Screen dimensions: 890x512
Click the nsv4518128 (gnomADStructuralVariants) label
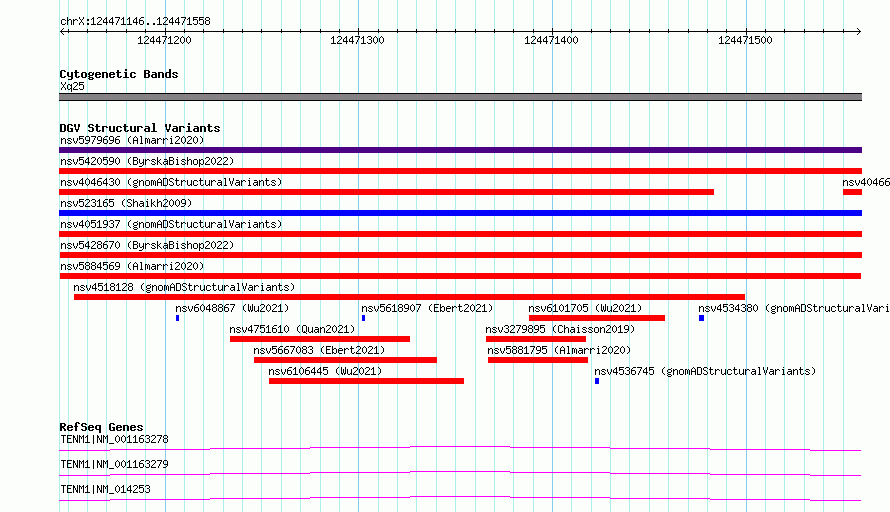pos(184,287)
